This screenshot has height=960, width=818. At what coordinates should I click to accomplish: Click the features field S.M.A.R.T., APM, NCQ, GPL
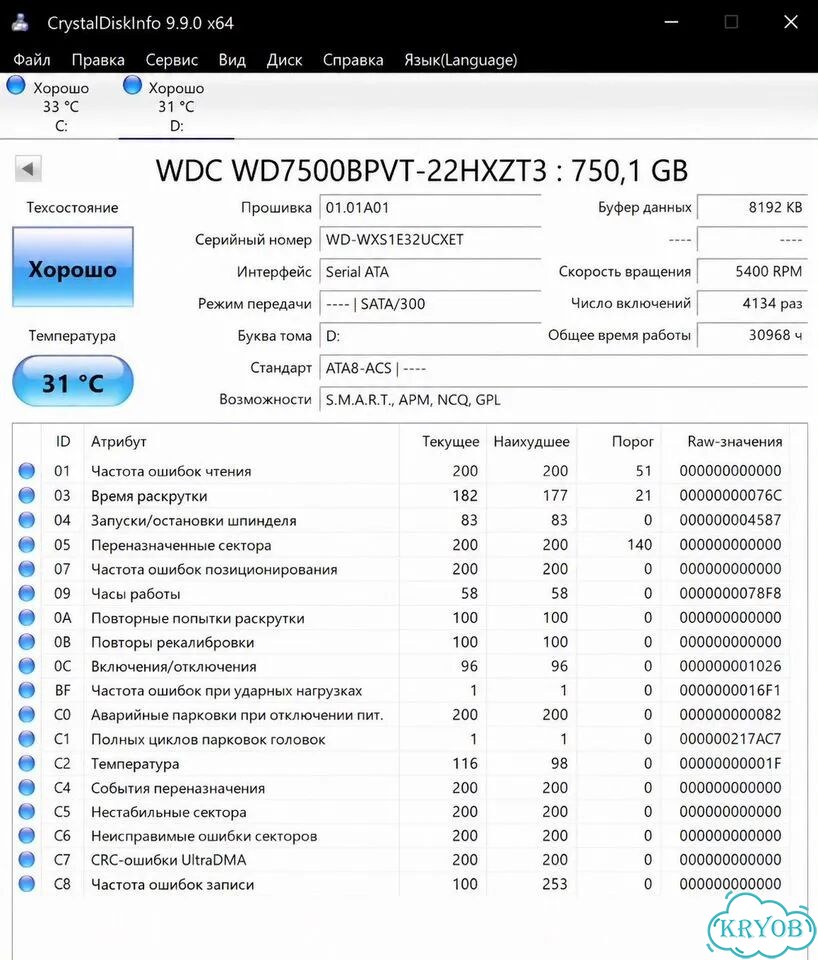pyautogui.click(x=563, y=400)
